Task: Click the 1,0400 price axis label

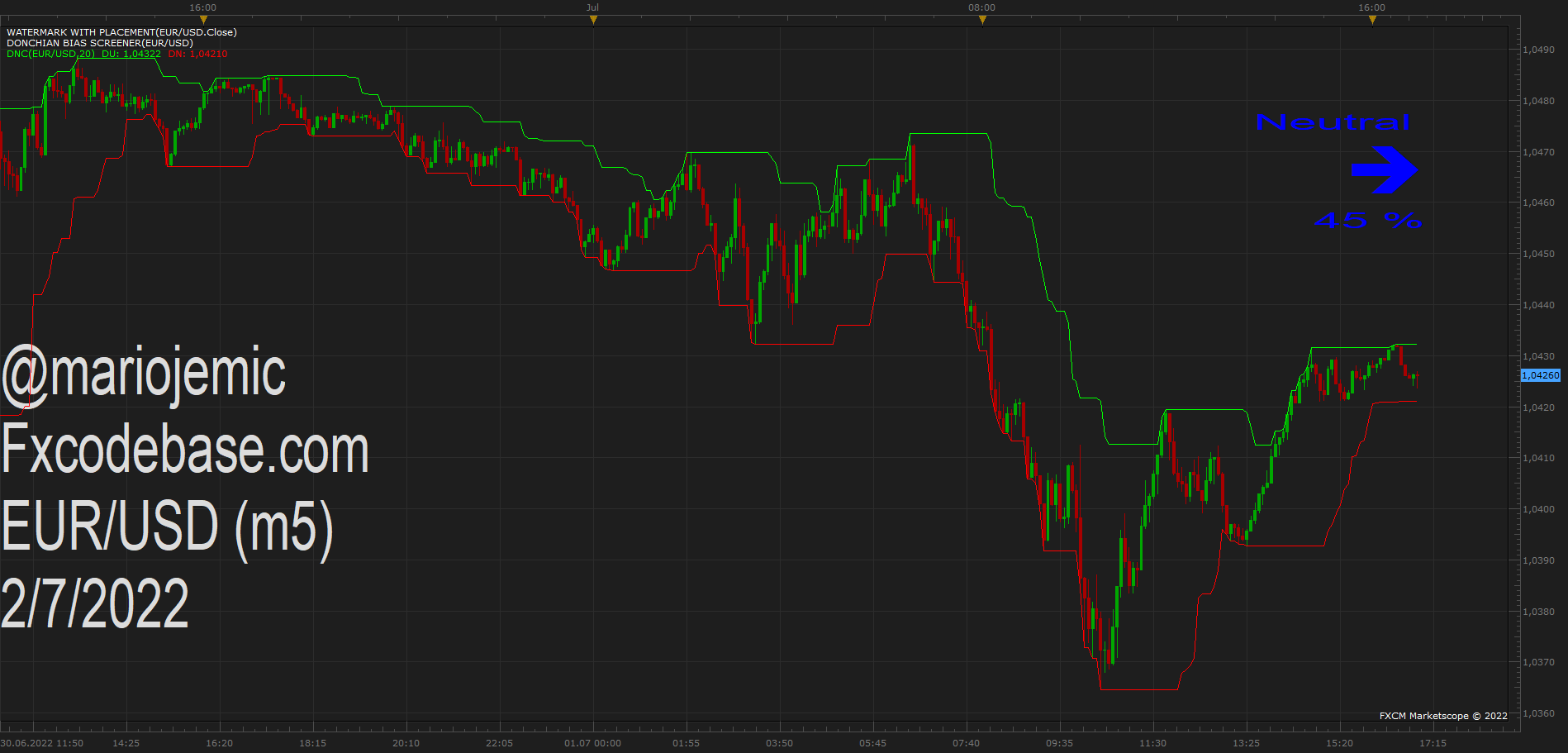Action: (x=1538, y=509)
